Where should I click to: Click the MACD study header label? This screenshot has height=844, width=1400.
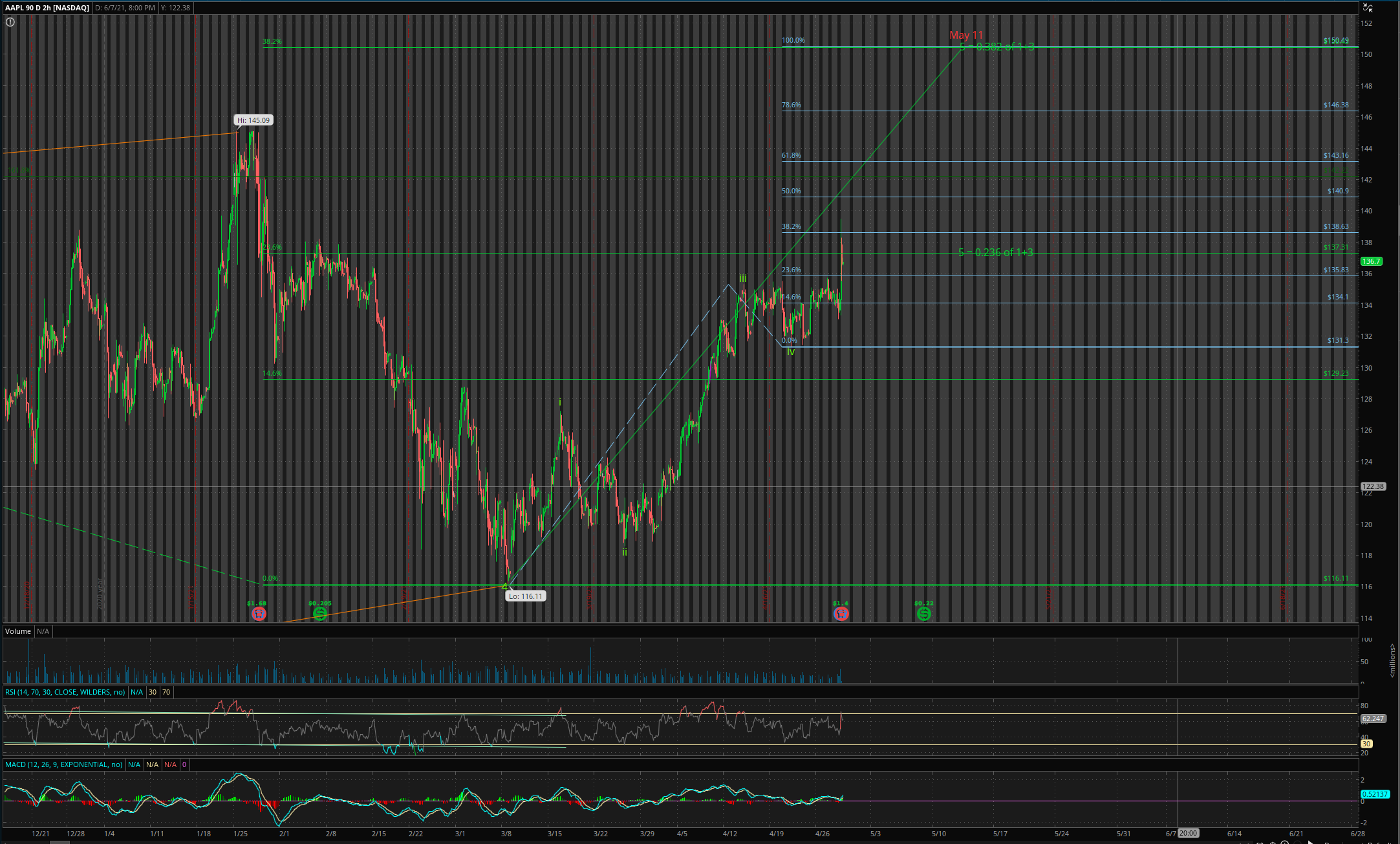click(x=63, y=764)
